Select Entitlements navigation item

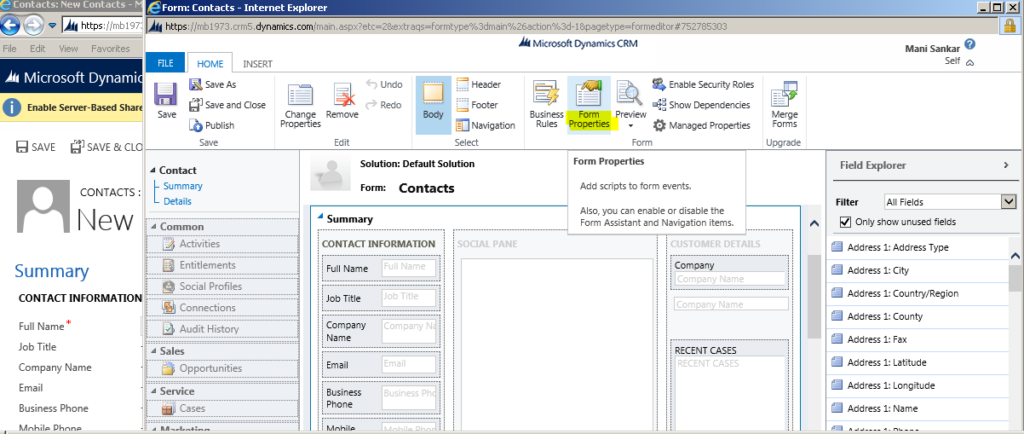click(207, 265)
